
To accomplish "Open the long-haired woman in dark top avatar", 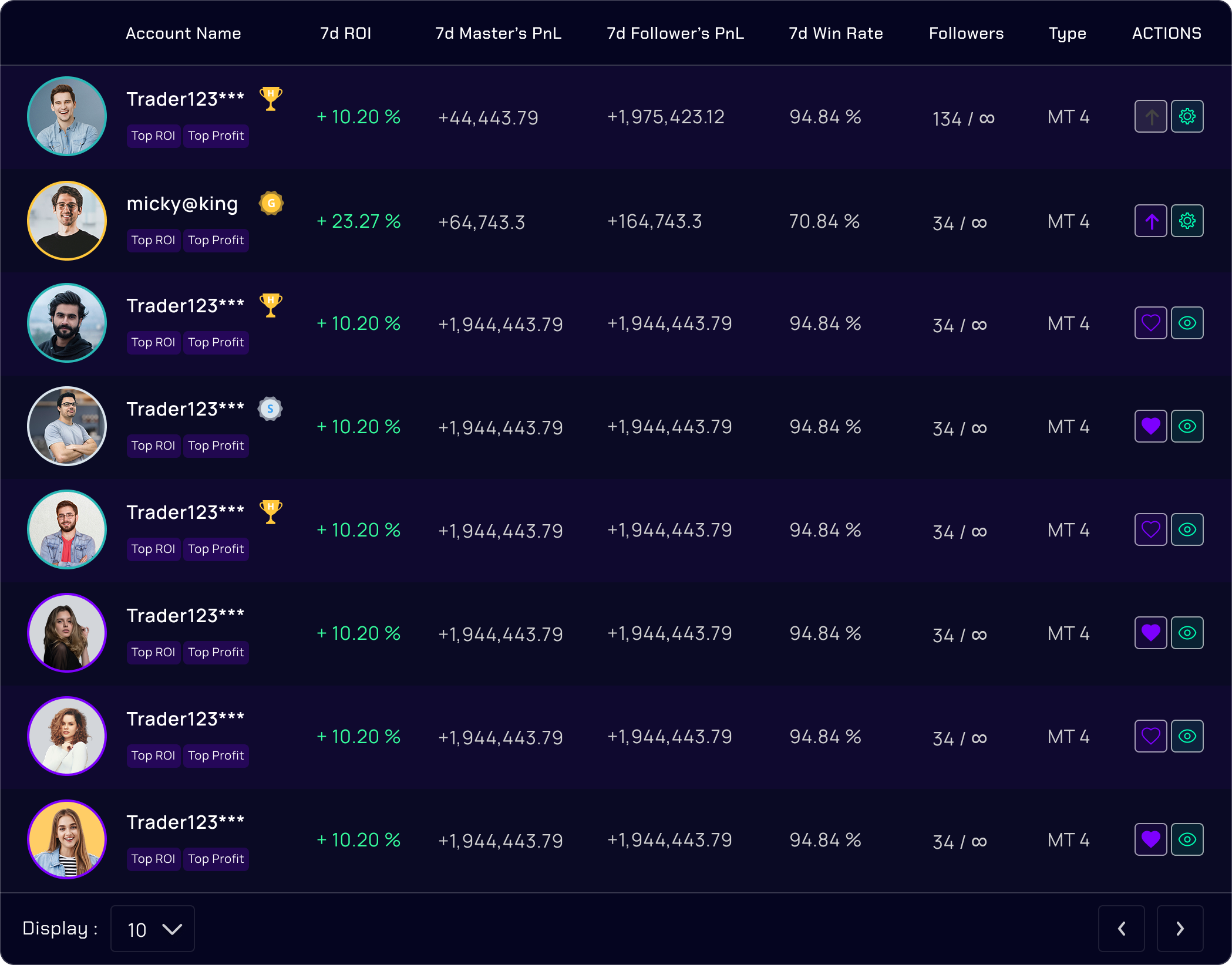I will click(x=67, y=633).
